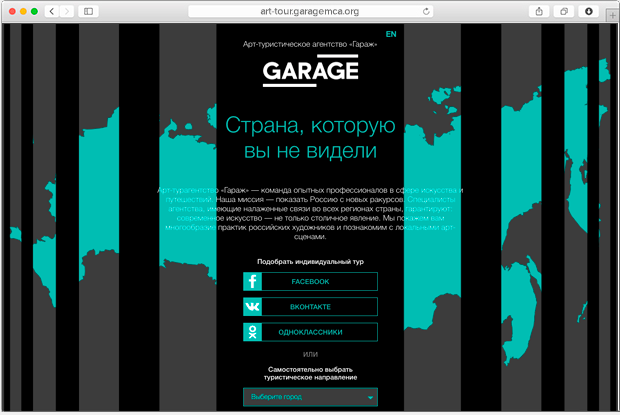Click the GARAGE logo

[x=310, y=70]
